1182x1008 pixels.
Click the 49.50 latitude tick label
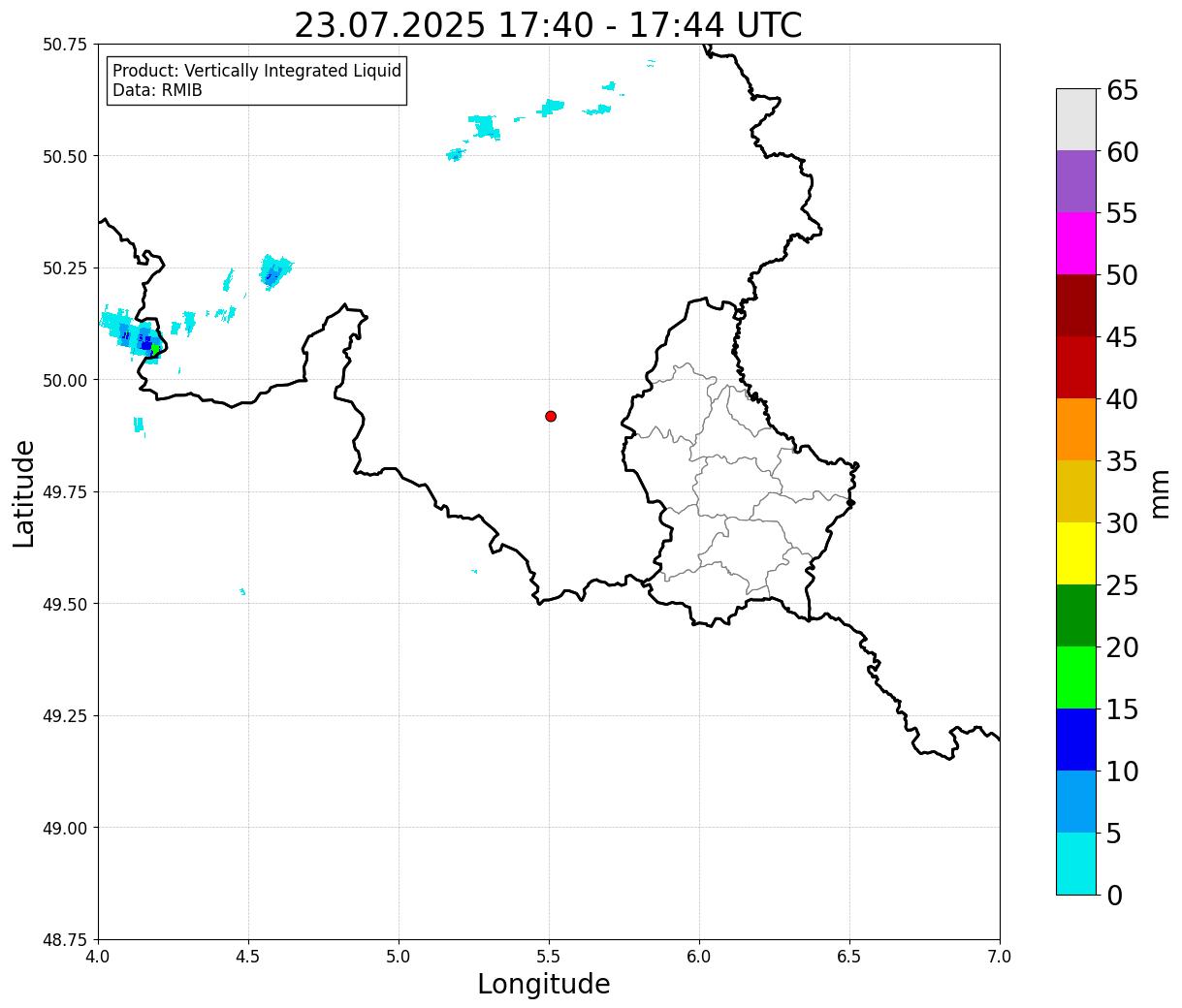click(x=64, y=604)
